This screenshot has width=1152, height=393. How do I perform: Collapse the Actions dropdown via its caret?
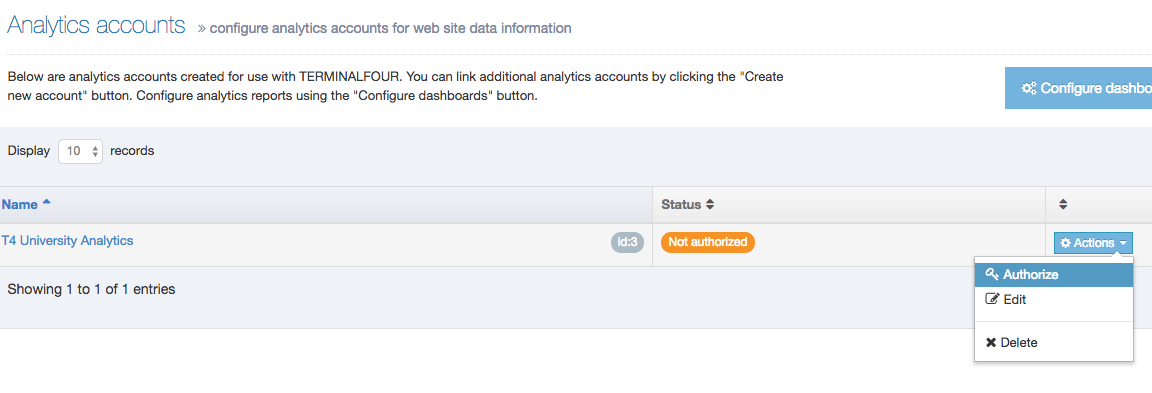coord(1123,243)
